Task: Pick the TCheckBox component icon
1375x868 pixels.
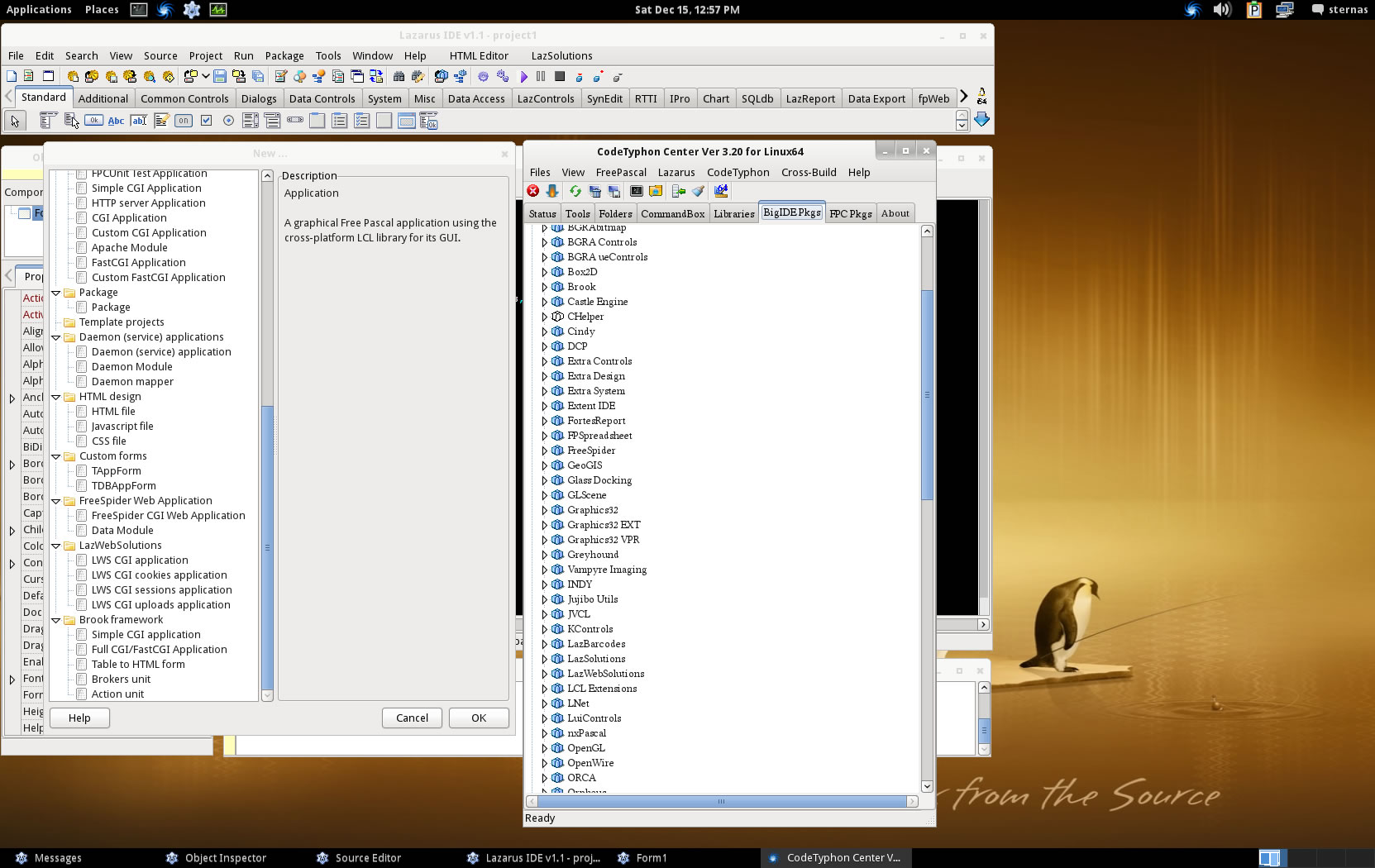Action: tap(206, 121)
